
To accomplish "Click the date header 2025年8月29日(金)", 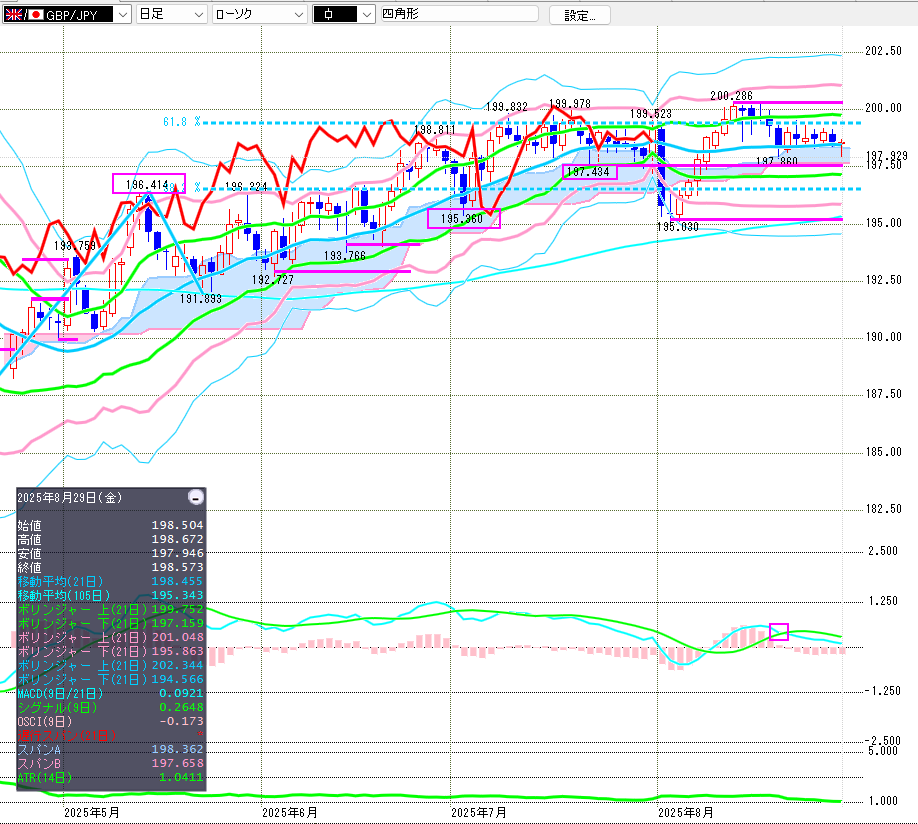I will [70, 498].
